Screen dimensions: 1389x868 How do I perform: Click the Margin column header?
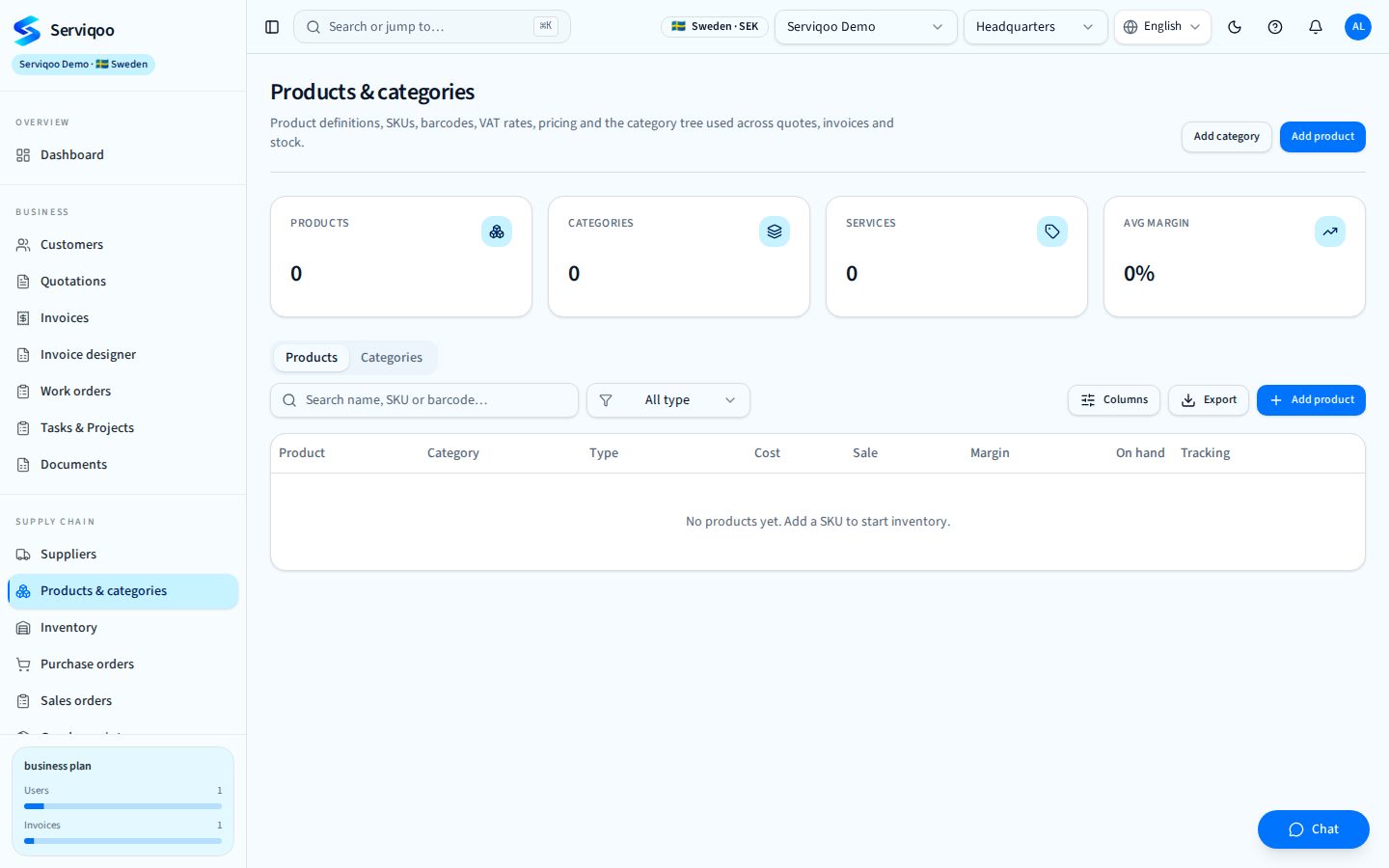(x=990, y=453)
